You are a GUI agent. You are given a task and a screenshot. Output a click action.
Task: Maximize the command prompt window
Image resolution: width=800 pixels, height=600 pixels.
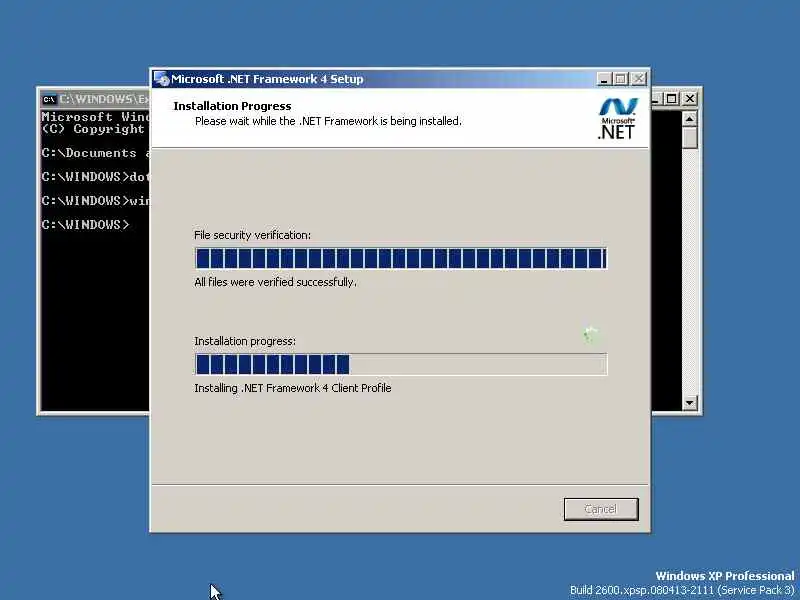[x=671, y=98]
